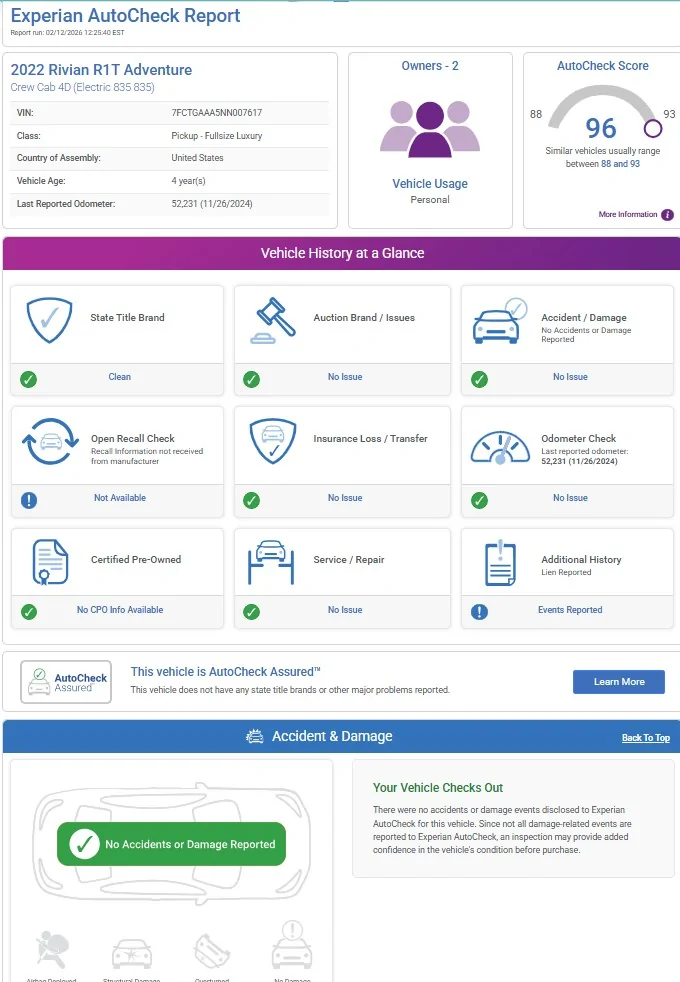Click the green check in Accident / Damage card
Image resolution: width=680 pixels, height=982 pixels.
pos(480,379)
